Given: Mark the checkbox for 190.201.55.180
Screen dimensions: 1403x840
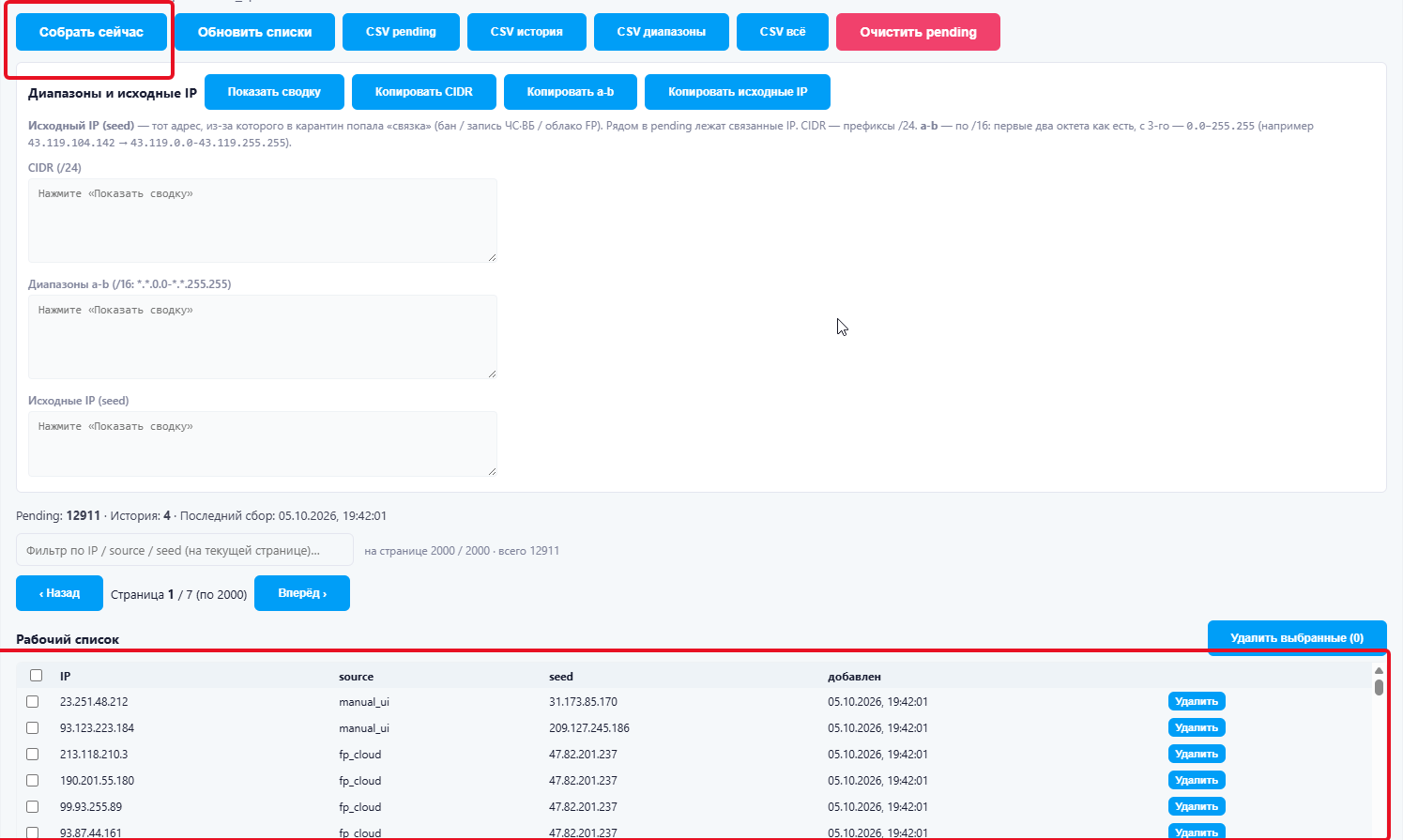Looking at the screenshot, I should (33, 781).
